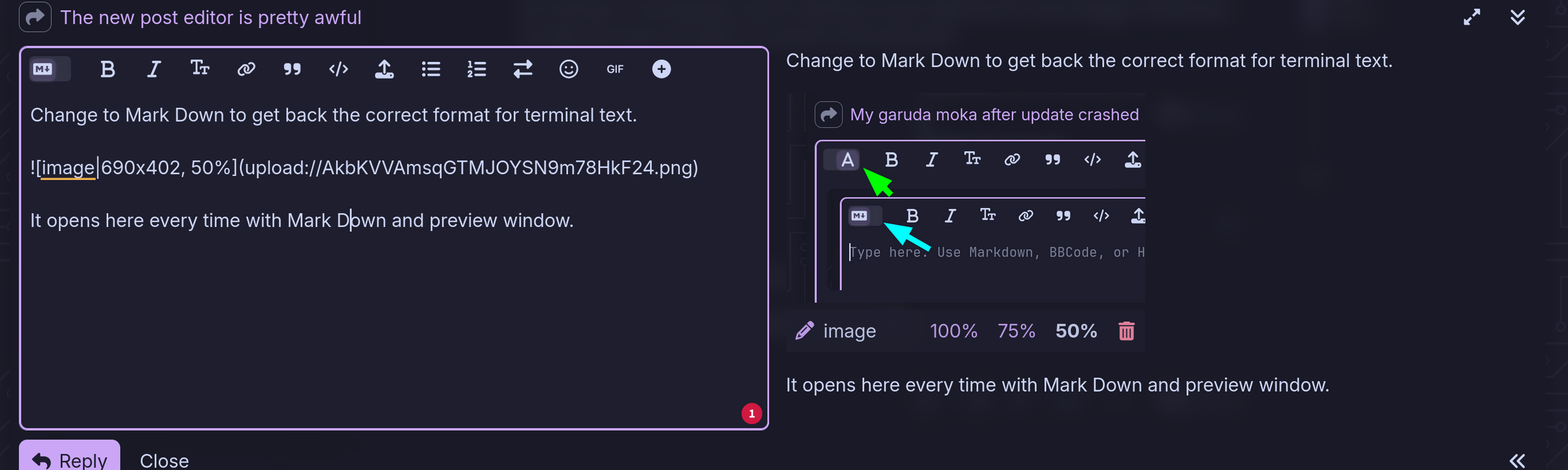This screenshot has height=470, width=1568.
Task: Insert a bulleted list
Action: click(431, 69)
